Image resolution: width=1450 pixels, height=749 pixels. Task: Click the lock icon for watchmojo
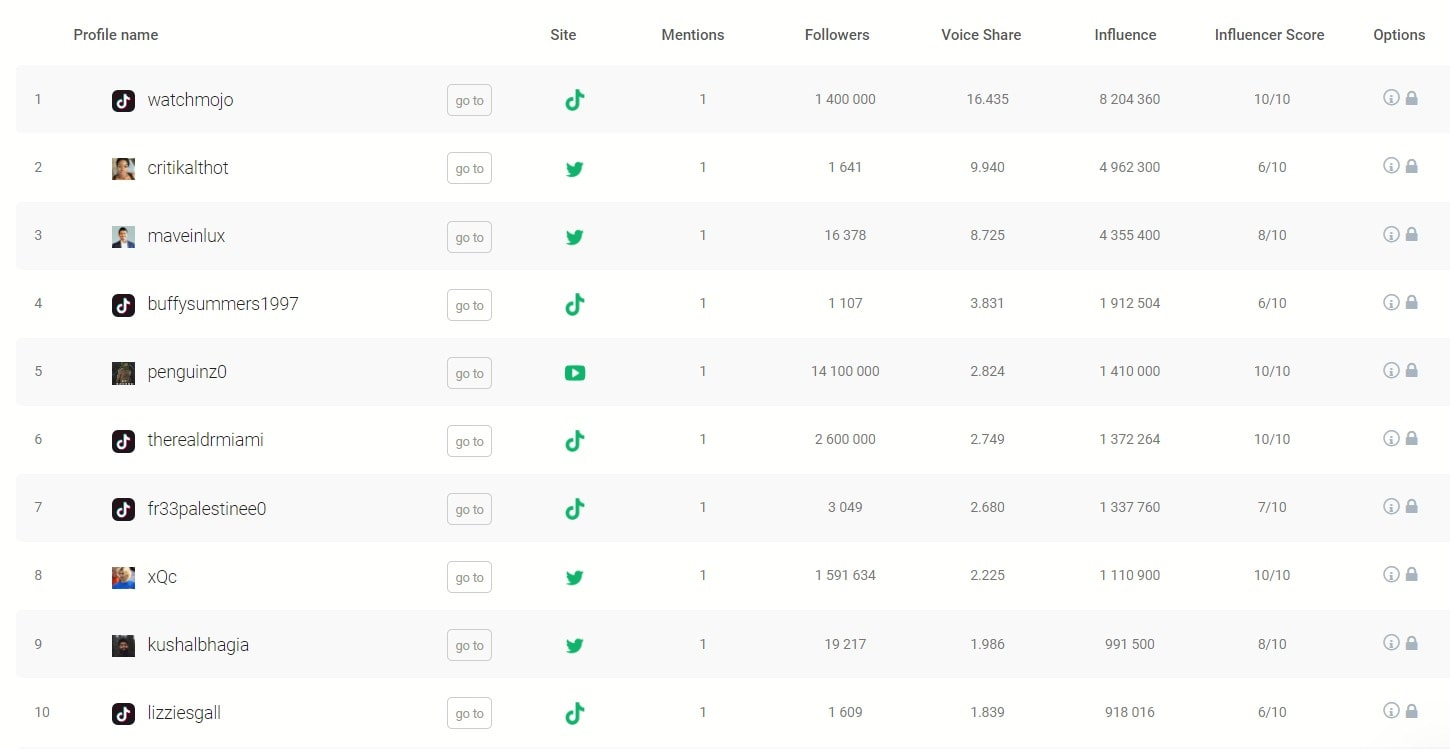(1411, 98)
